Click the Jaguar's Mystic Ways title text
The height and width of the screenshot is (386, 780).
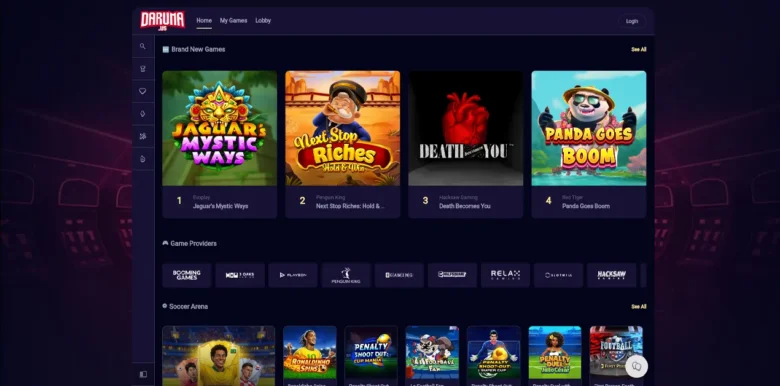pyautogui.click(x=220, y=206)
